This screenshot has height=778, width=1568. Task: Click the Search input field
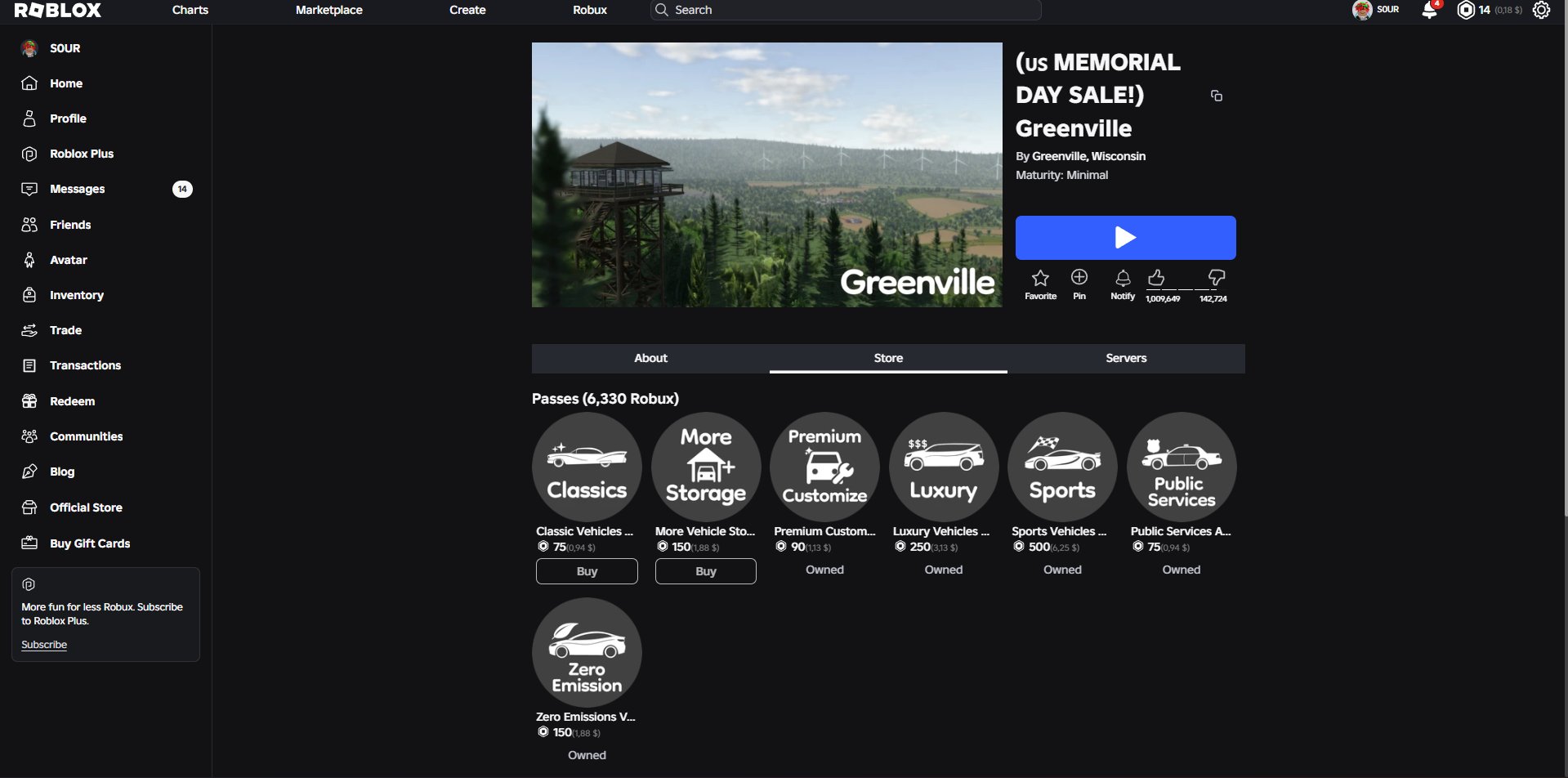coord(846,10)
